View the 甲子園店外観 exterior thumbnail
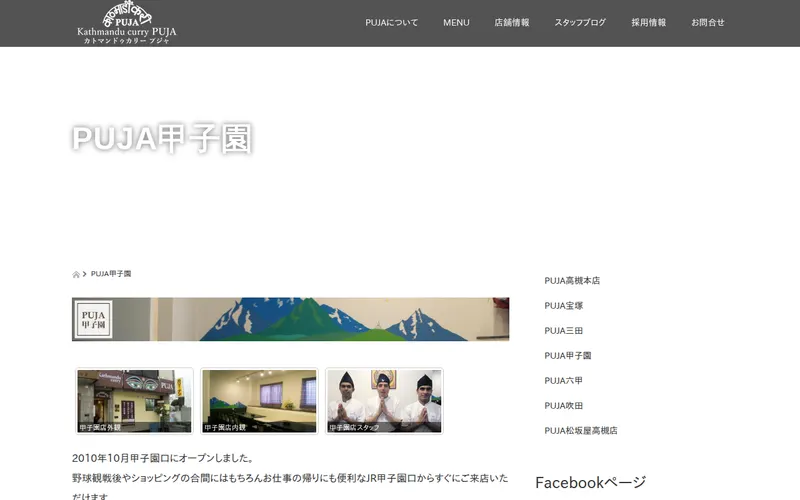Image resolution: width=800 pixels, height=500 pixels. click(134, 401)
